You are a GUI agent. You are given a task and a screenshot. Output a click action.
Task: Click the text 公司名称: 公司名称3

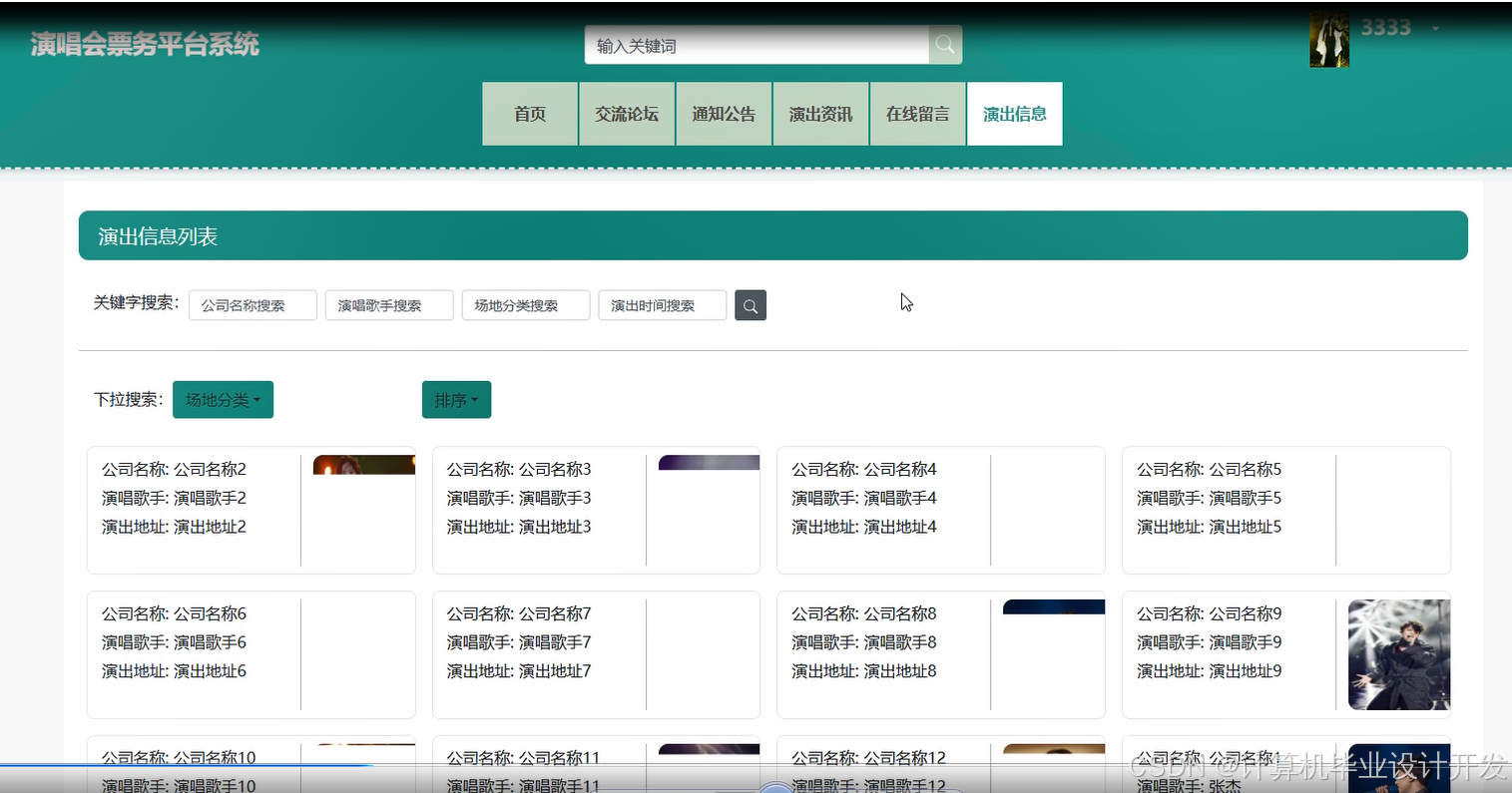tap(519, 469)
